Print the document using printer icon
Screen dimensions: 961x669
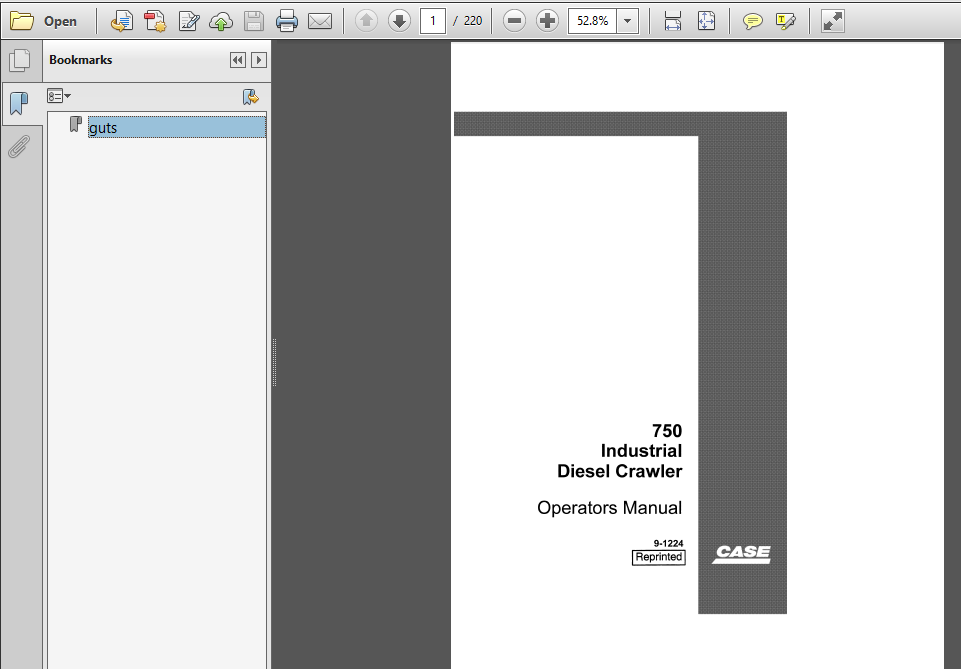coord(287,21)
